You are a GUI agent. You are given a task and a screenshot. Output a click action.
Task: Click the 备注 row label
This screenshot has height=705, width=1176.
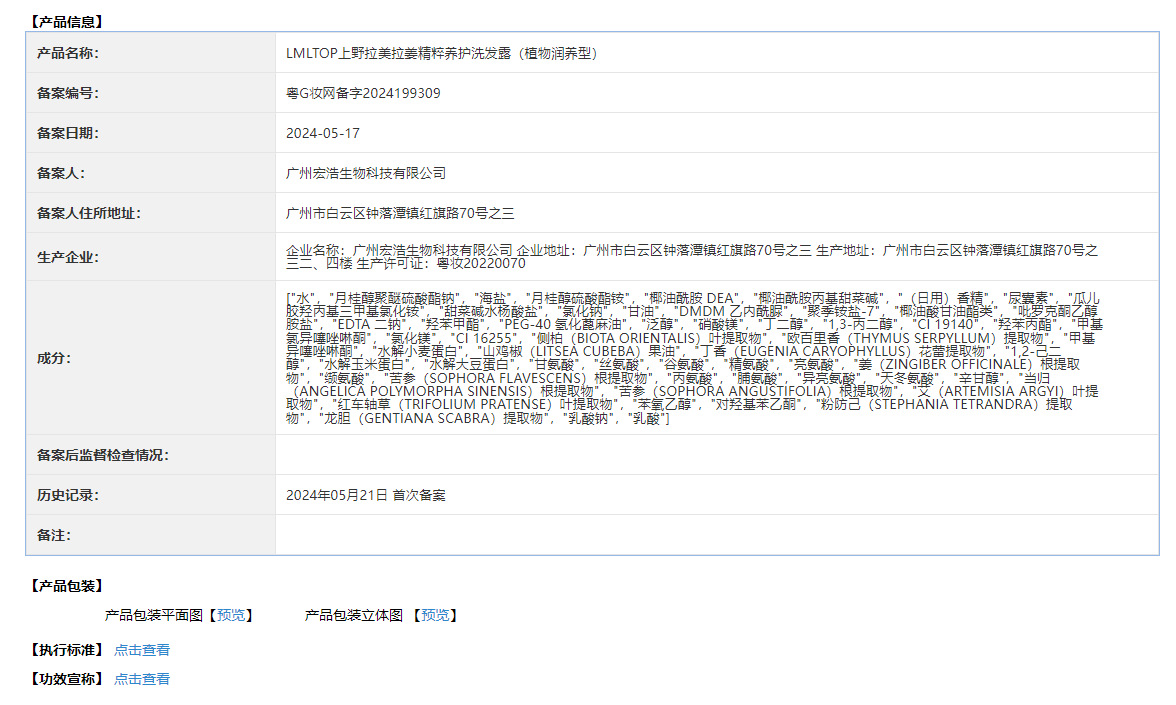click(x=54, y=535)
